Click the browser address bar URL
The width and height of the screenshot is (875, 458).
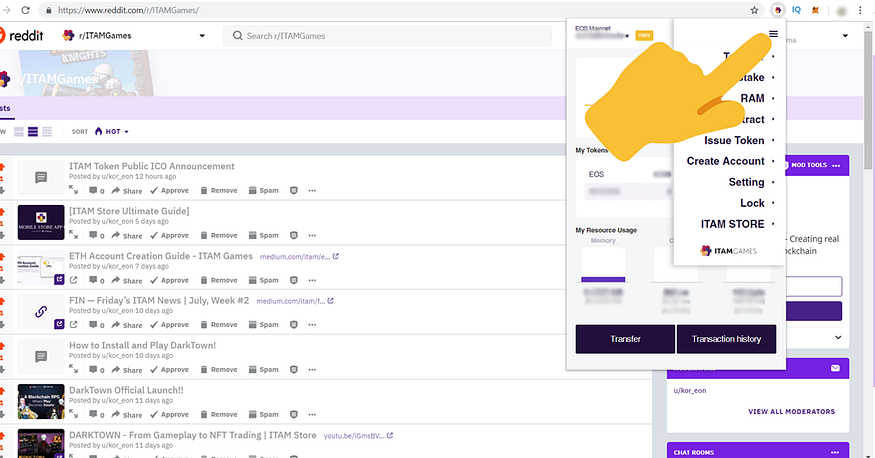point(128,10)
